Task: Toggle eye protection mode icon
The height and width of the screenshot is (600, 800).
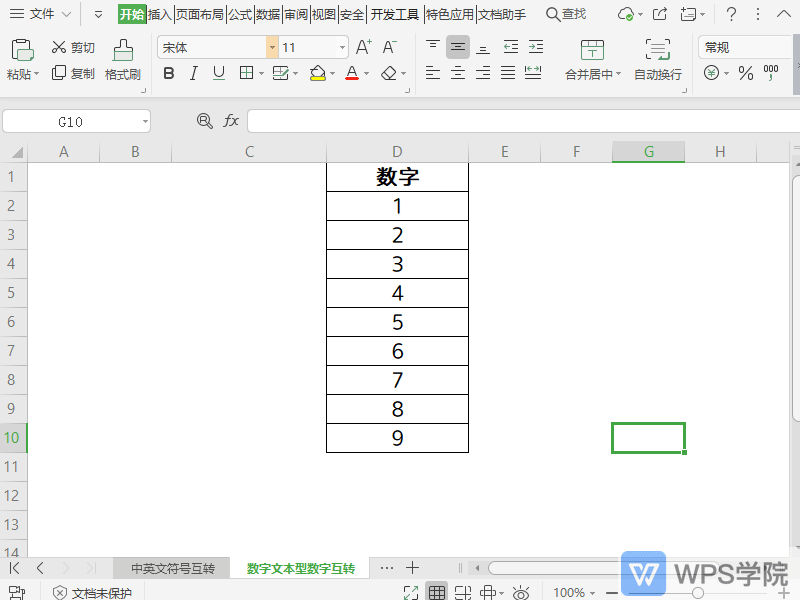Action: point(521,593)
